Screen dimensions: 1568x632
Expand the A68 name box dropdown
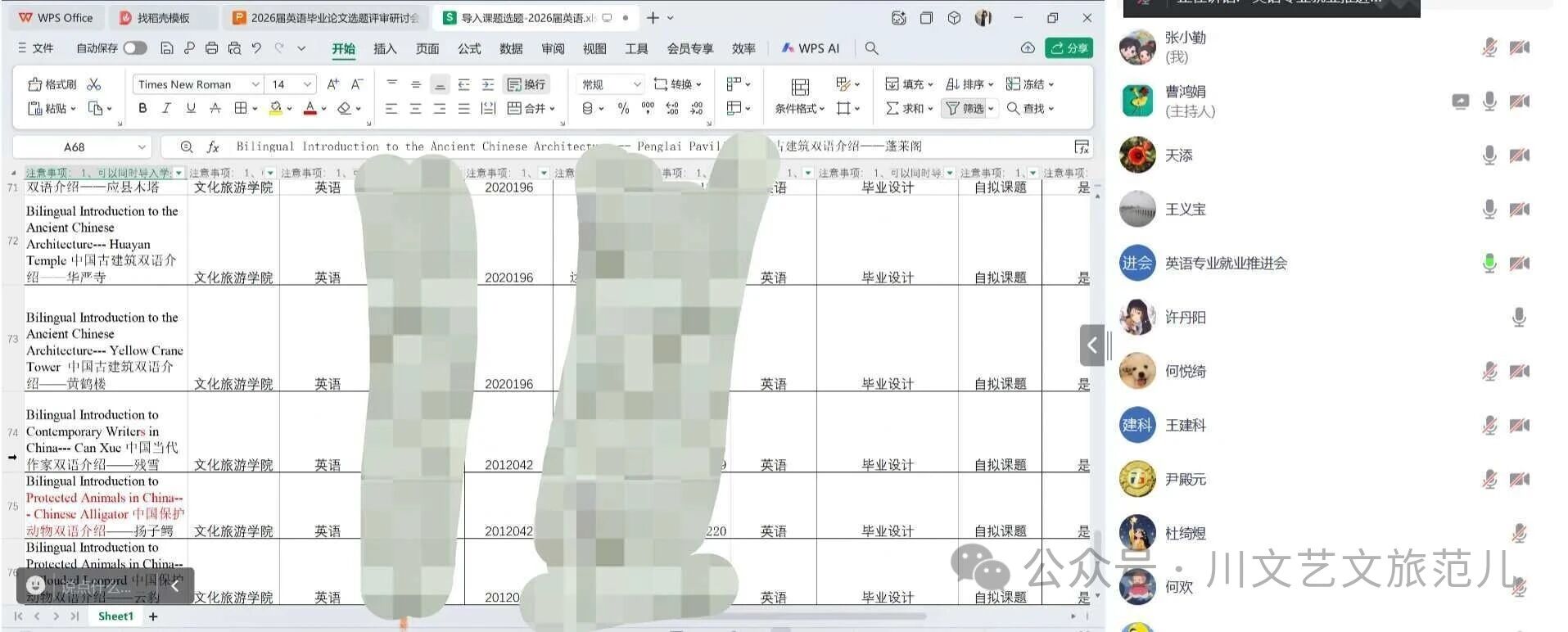142,147
